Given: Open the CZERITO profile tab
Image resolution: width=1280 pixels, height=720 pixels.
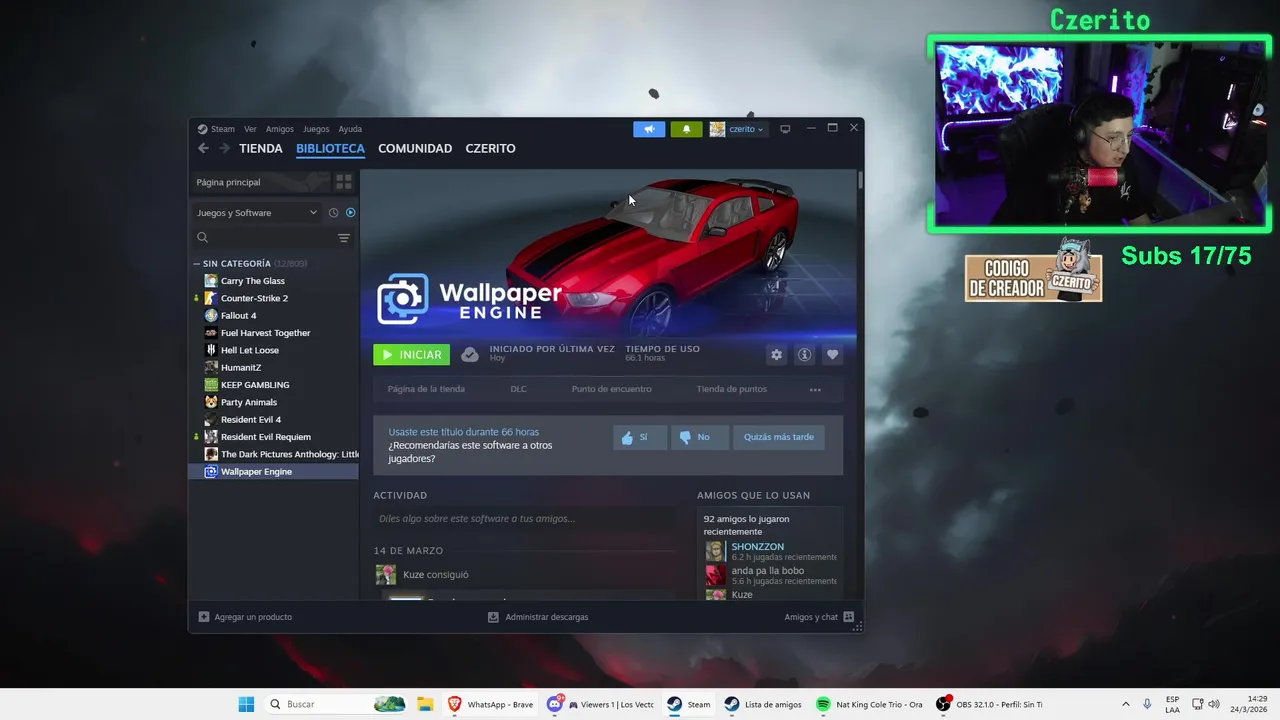Looking at the screenshot, I should coord(491,148).
